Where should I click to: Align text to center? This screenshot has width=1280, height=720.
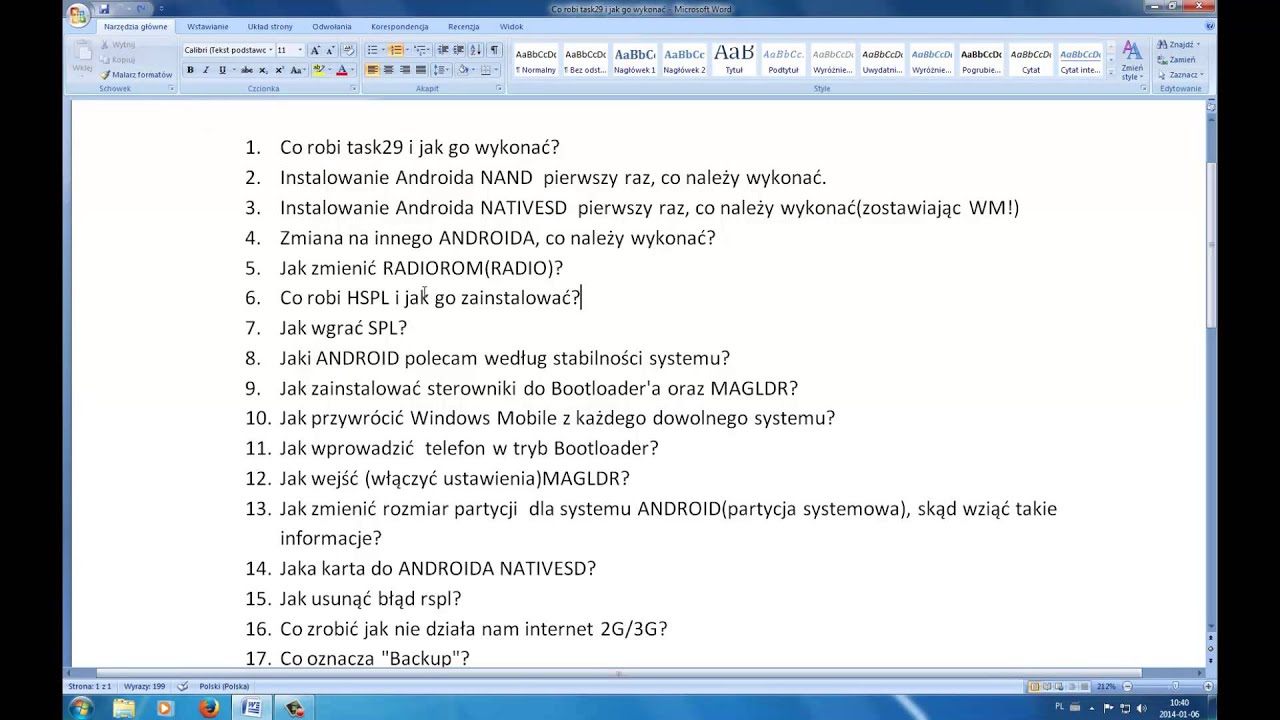pyautogui.click(x=389, y=70)
